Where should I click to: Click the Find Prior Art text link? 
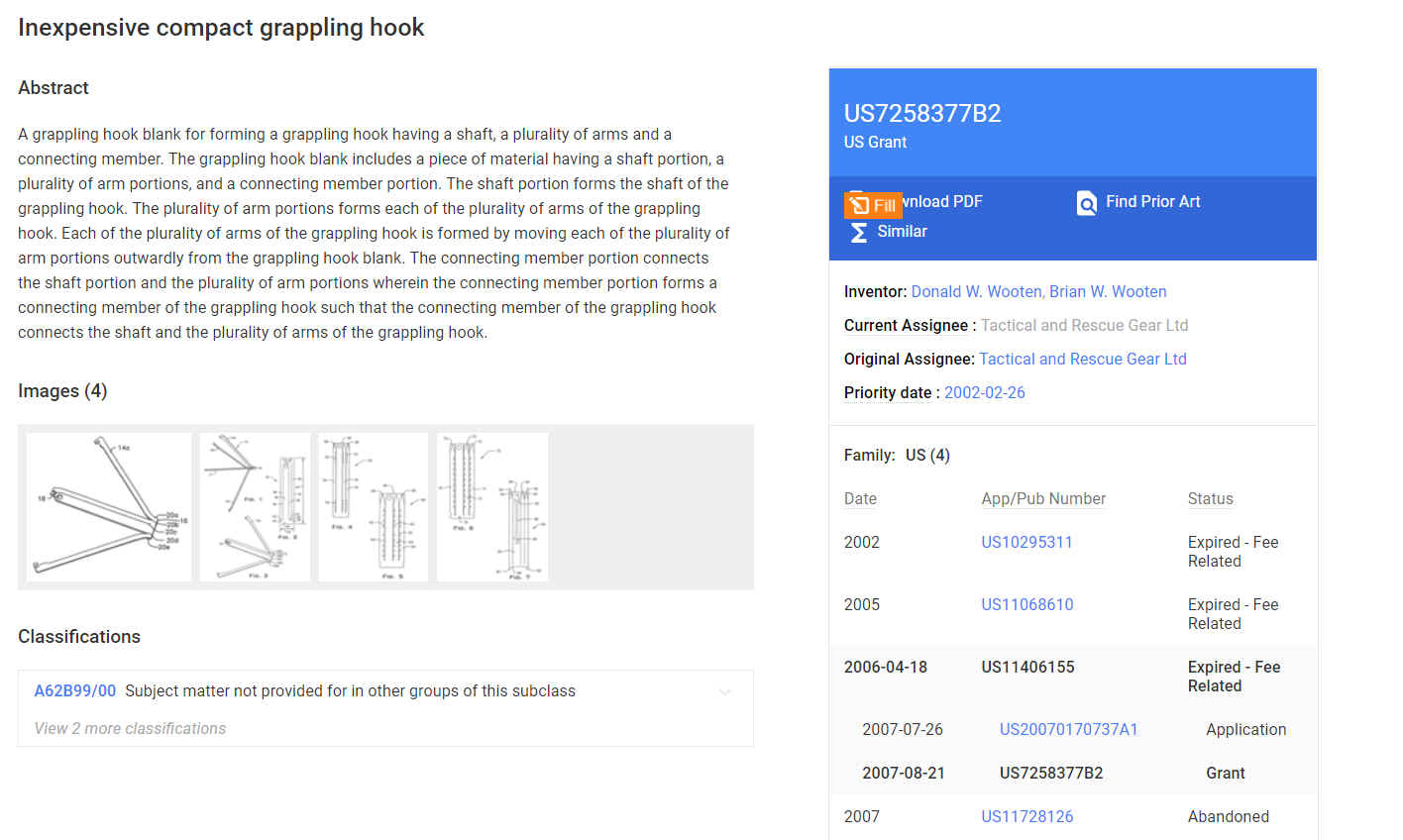(x=1152, y=201)
